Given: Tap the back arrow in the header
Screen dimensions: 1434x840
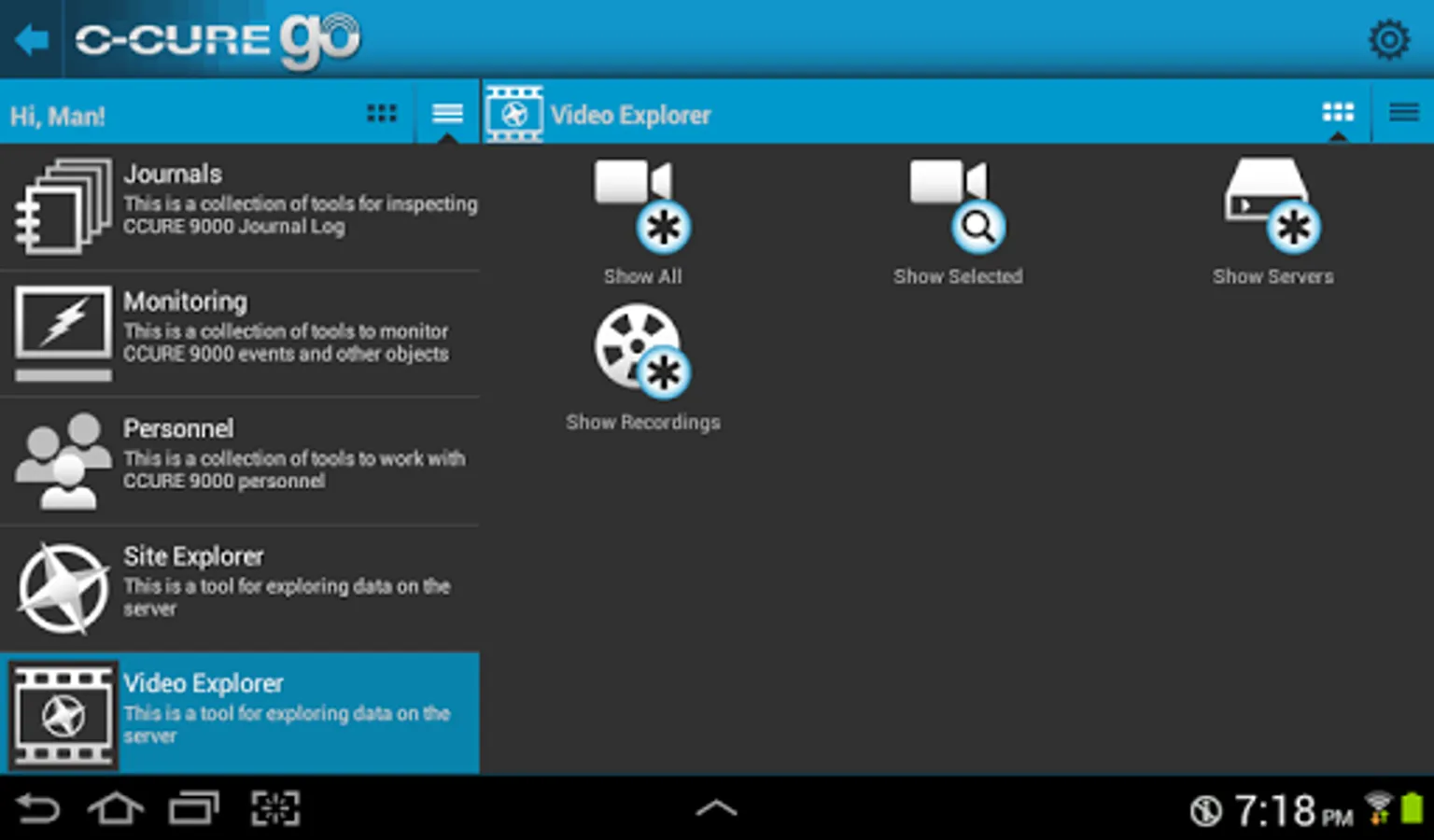Looking at the screenshot, I should (33, 40).
